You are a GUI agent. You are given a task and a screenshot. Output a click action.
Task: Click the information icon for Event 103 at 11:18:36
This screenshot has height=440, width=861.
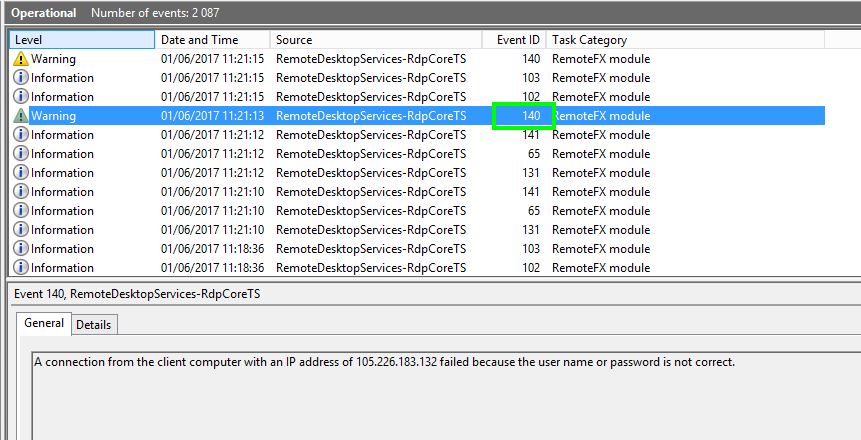pyautogui.click(x=21, y=249)
